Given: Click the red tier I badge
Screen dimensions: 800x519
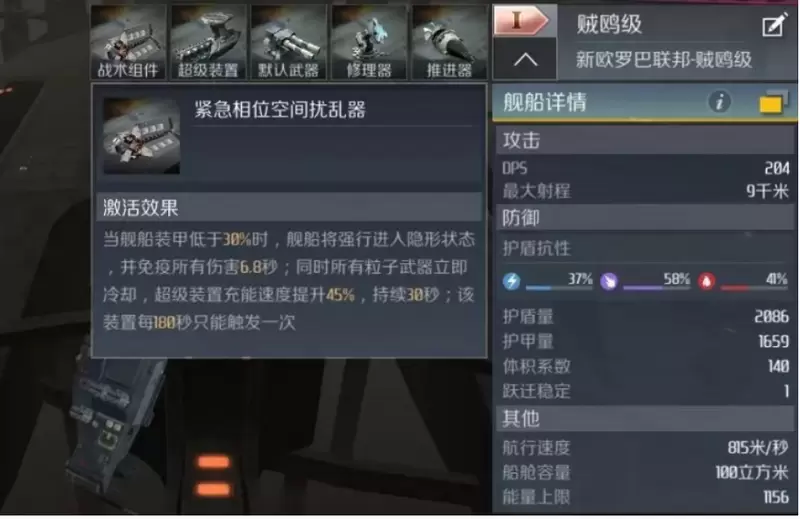Looking at the screenshot, I should 521,20.
